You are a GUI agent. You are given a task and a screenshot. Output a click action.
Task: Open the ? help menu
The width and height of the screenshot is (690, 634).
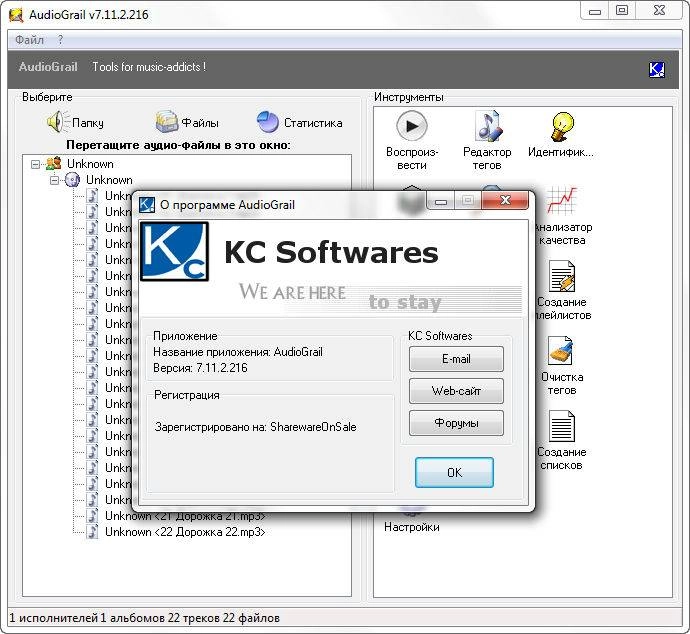pos(60,40)
